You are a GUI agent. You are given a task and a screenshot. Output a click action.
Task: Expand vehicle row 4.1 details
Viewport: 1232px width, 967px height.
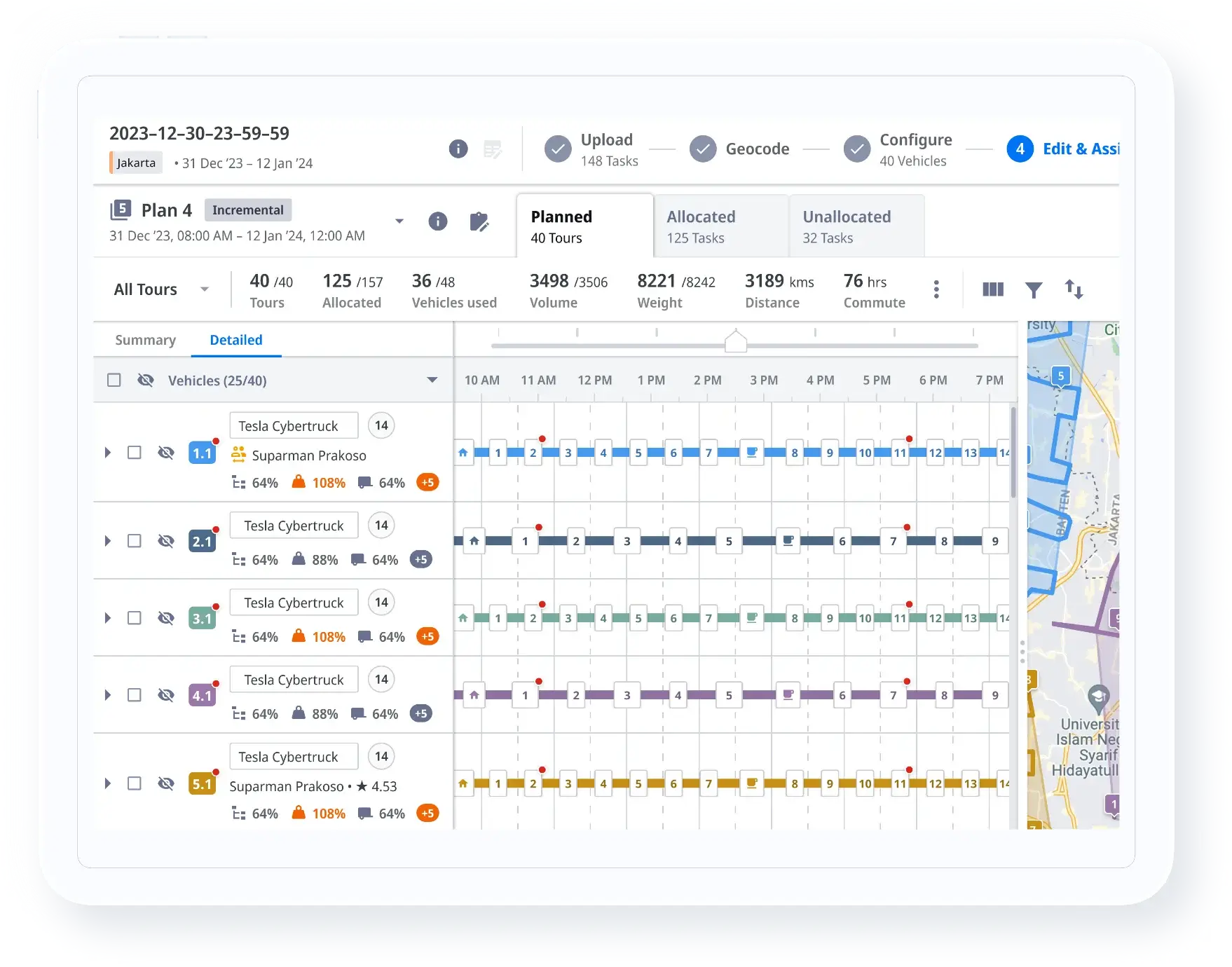coord(107,694)
